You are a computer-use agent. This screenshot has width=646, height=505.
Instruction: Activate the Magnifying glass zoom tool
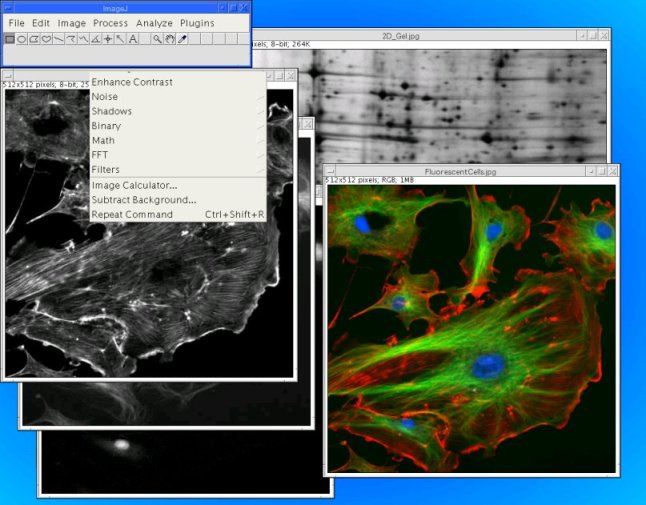pyautogui.click(x=157, y=39)
